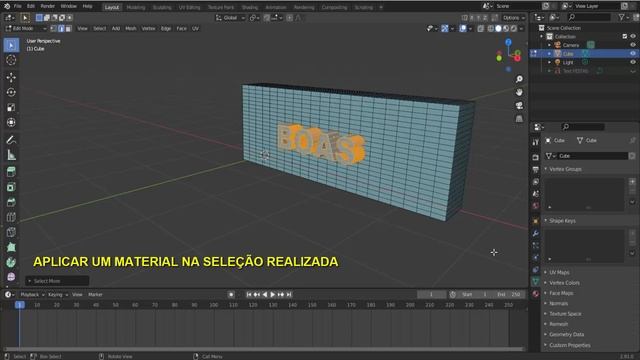Select the Scale tool

coord(11,107)
